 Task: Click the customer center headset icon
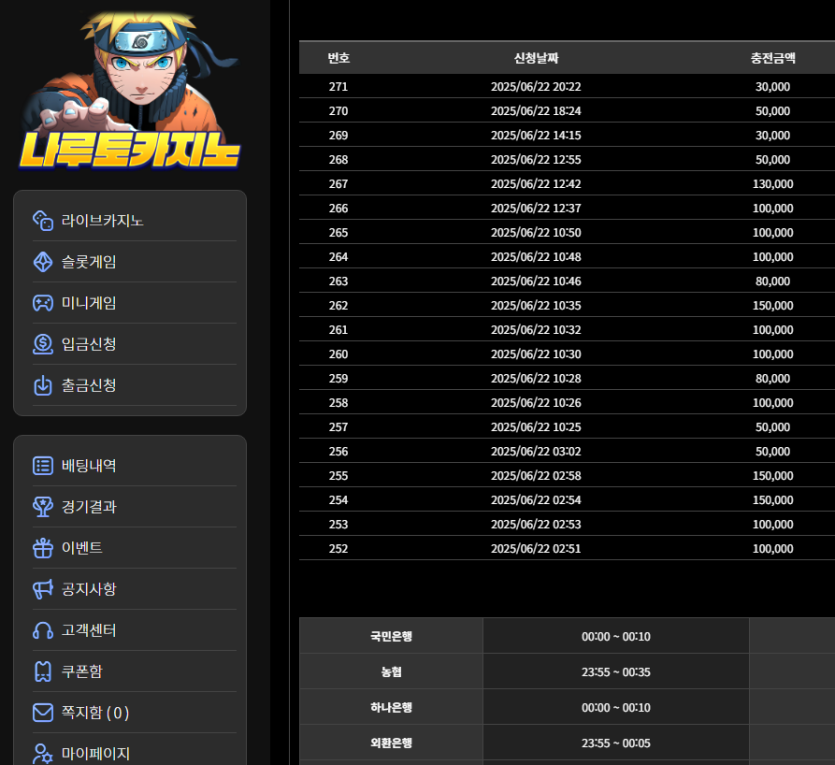tap(43, 630)
